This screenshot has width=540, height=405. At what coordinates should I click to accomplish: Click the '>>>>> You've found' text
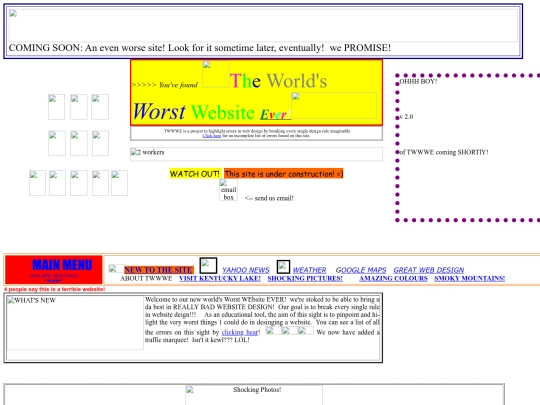[165, 85]
